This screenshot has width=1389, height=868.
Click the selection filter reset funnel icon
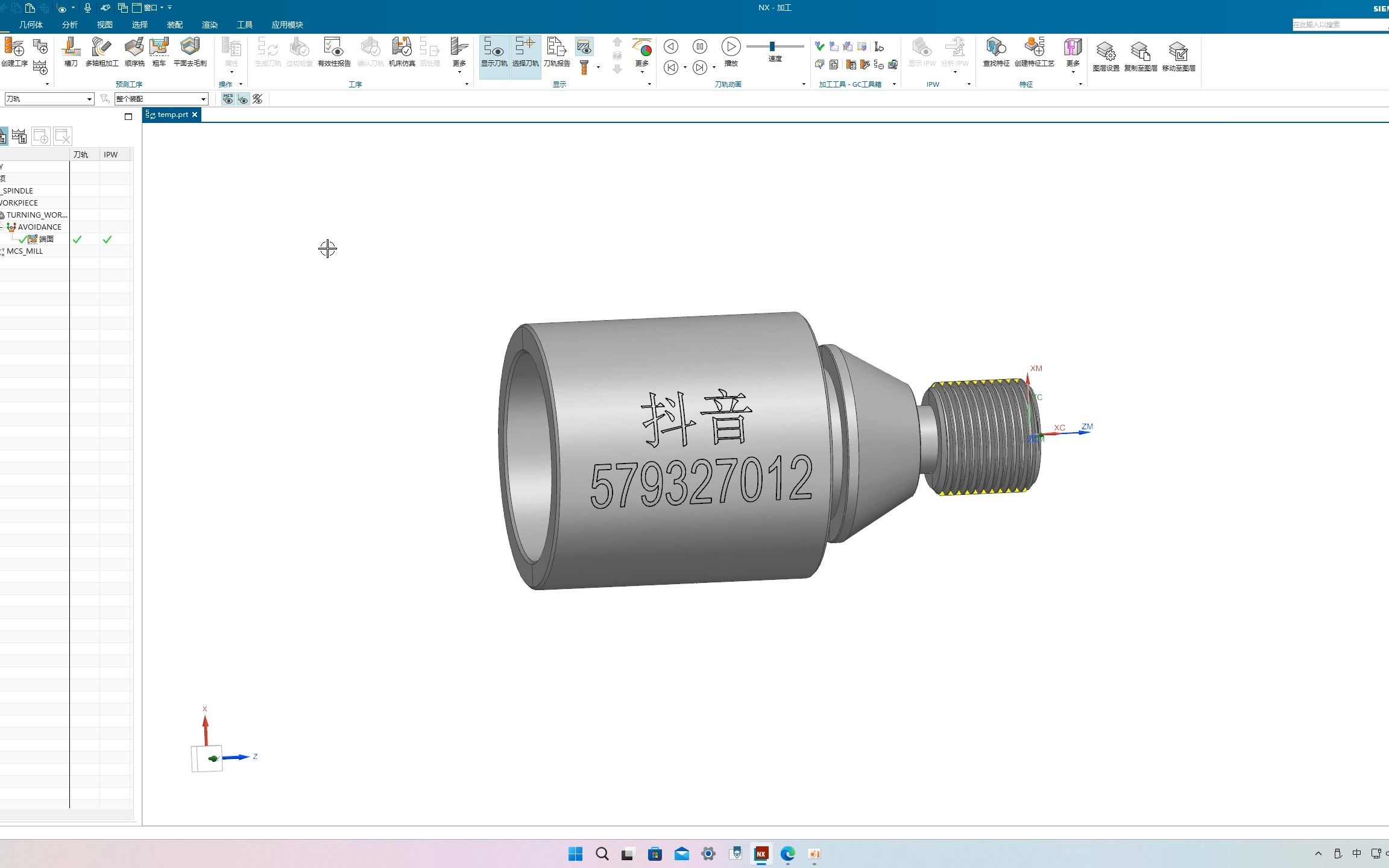coord(105,98)
